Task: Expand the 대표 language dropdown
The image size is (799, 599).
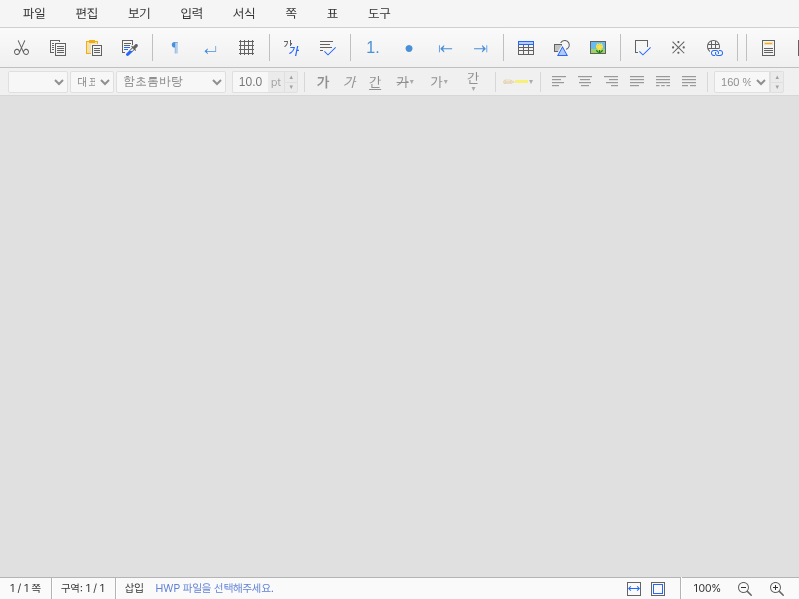Action: [92, 82]
